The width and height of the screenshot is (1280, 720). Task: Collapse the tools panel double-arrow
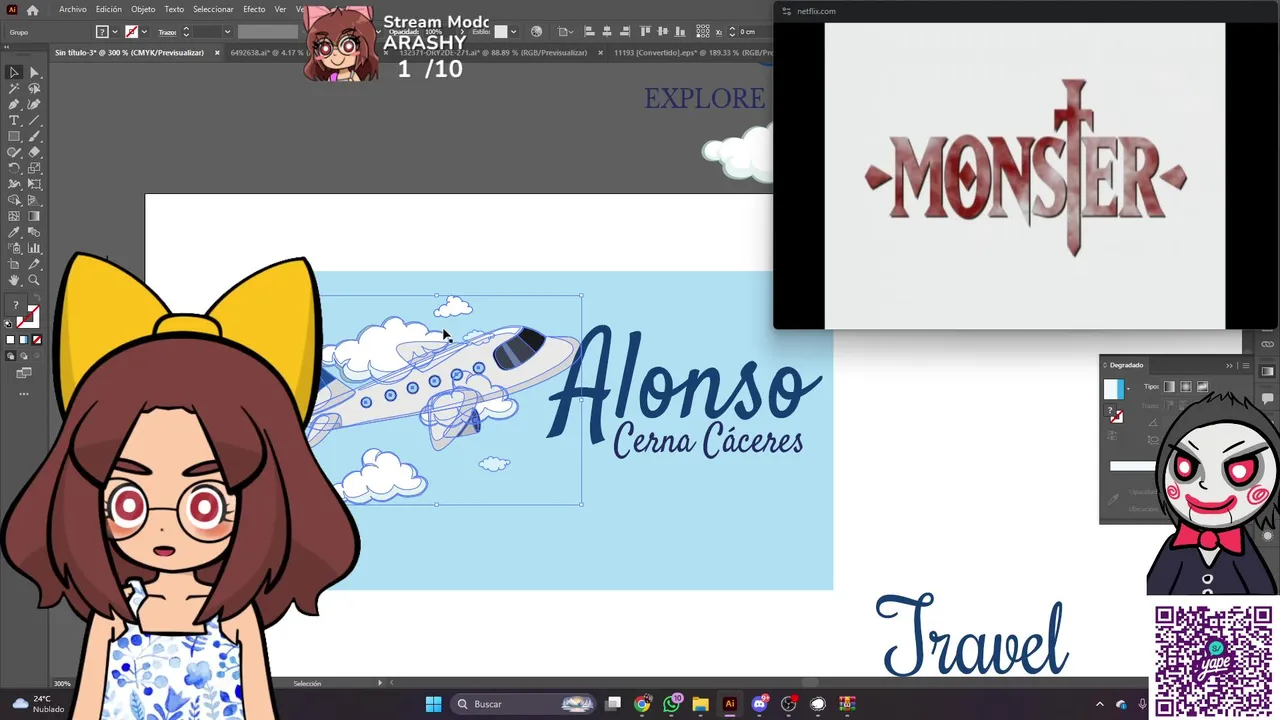(x=6, y=47)
